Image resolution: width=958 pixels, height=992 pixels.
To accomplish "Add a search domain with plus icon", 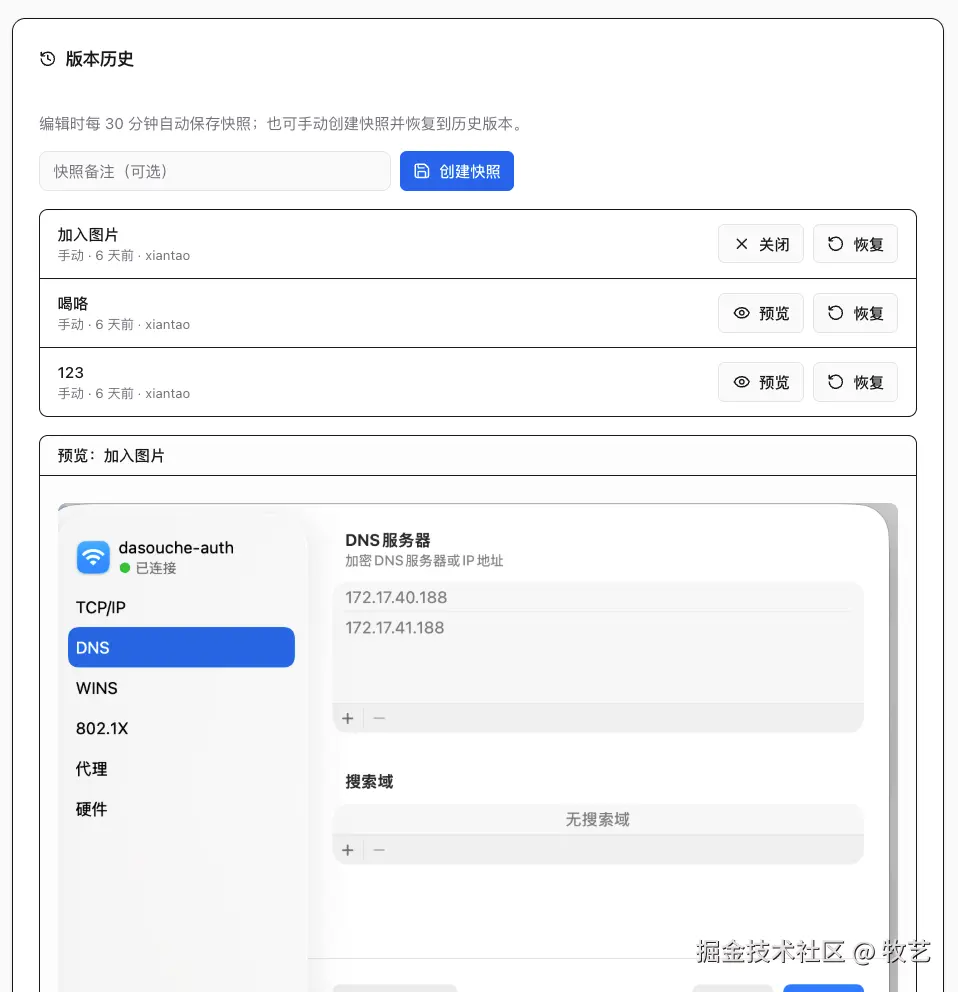I will point(347,850).
